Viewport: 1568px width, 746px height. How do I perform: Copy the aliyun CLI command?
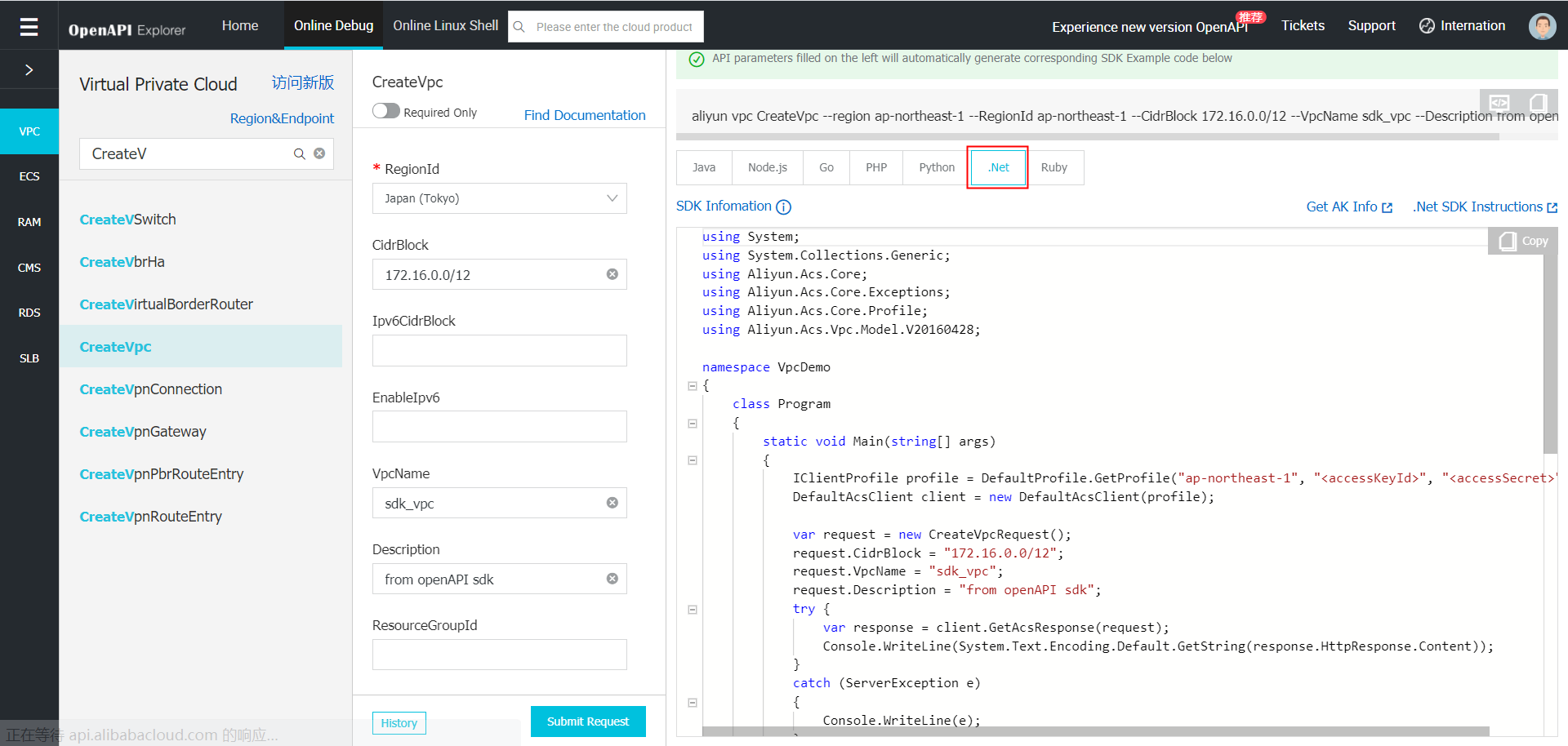(1538, 103)
